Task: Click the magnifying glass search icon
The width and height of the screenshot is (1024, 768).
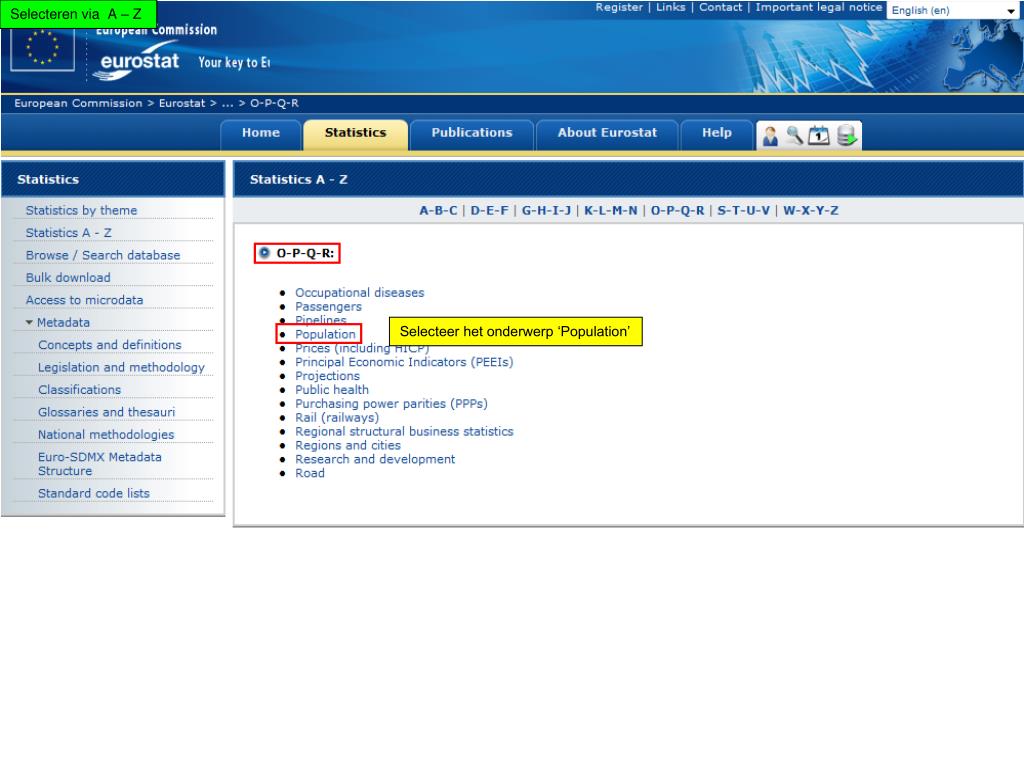Action: click(x=795, y=136)
